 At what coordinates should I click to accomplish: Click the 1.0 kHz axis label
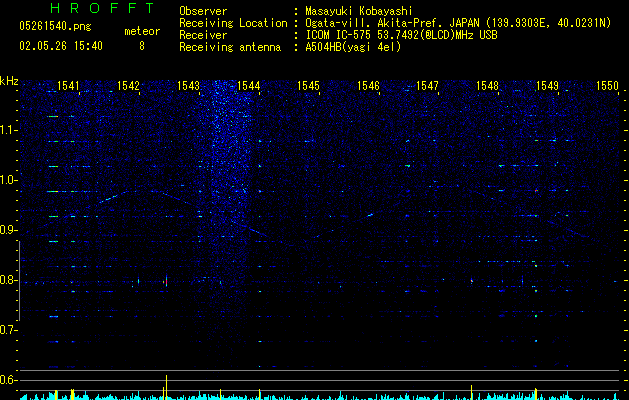click(8, 180)
